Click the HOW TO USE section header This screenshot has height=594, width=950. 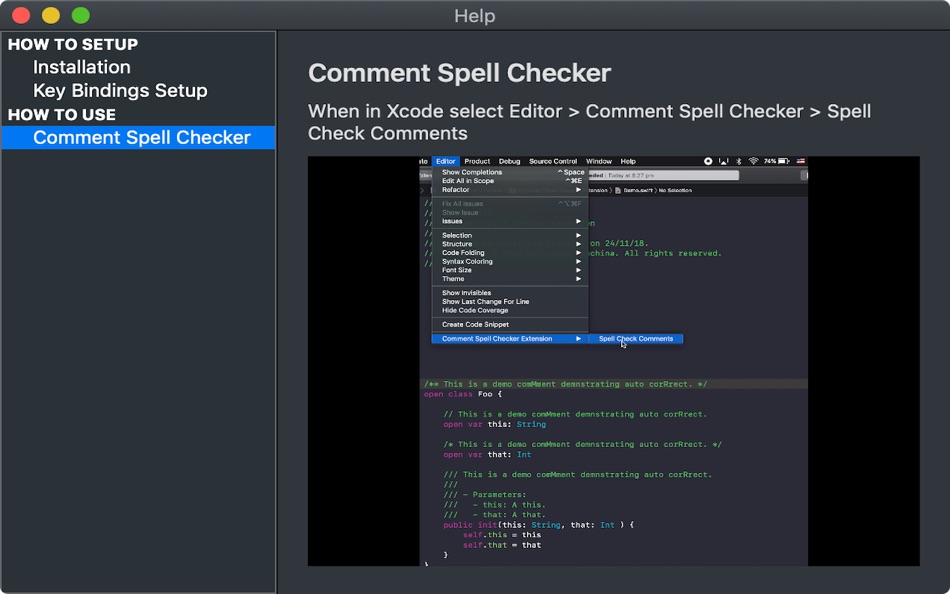point(62,115)
